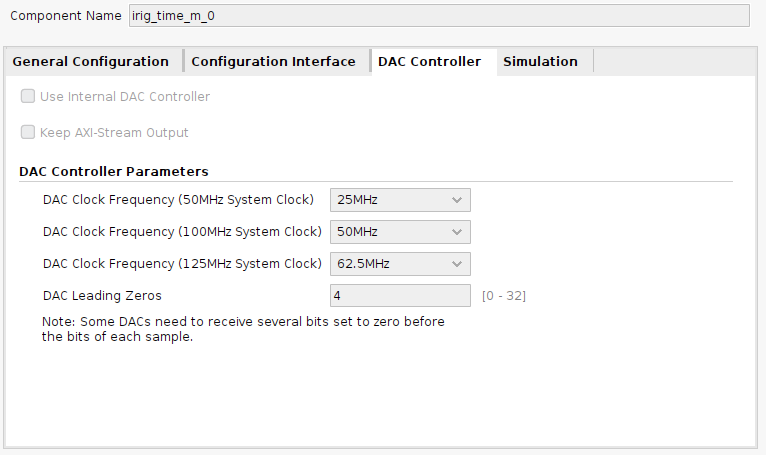766x455 pixels.
Task: Click the Component Name label
Action: point(66,16)
